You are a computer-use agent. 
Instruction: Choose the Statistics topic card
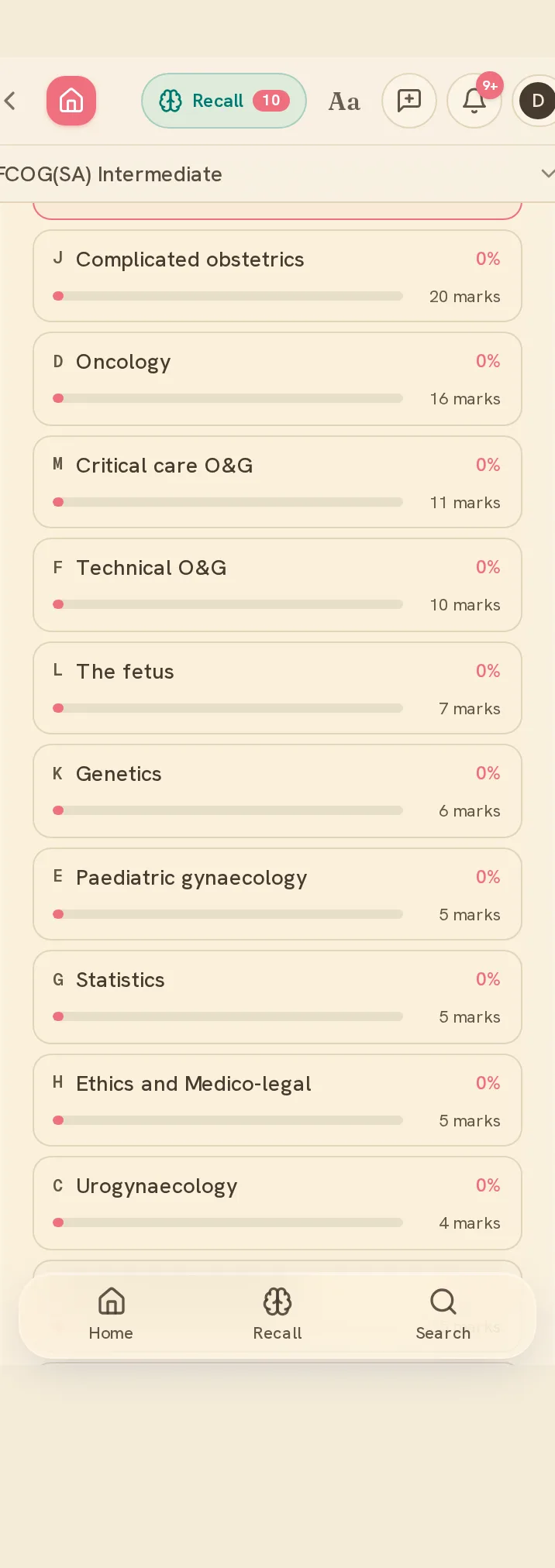tap(277, 997)
